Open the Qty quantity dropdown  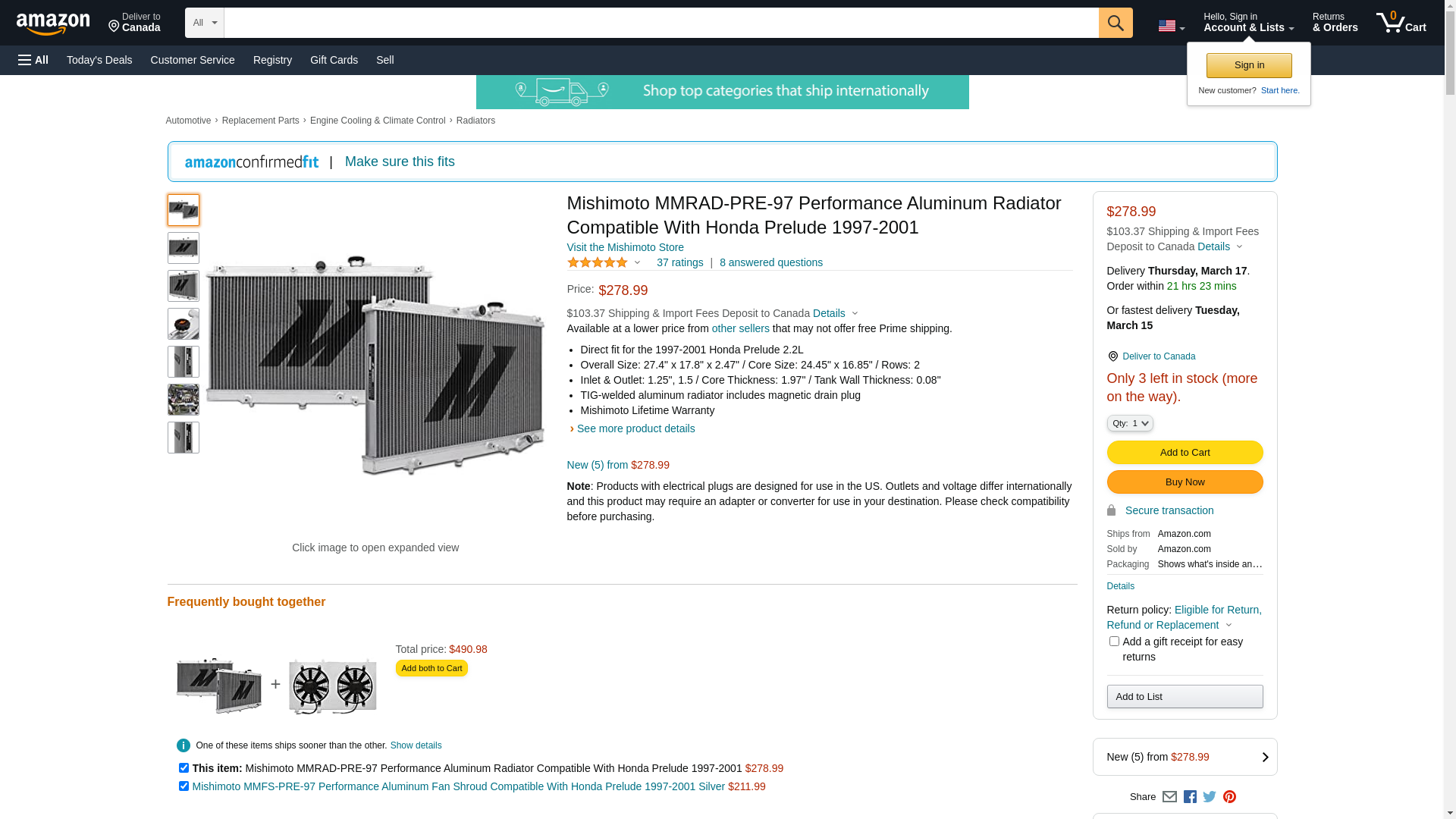point(1129,423)
